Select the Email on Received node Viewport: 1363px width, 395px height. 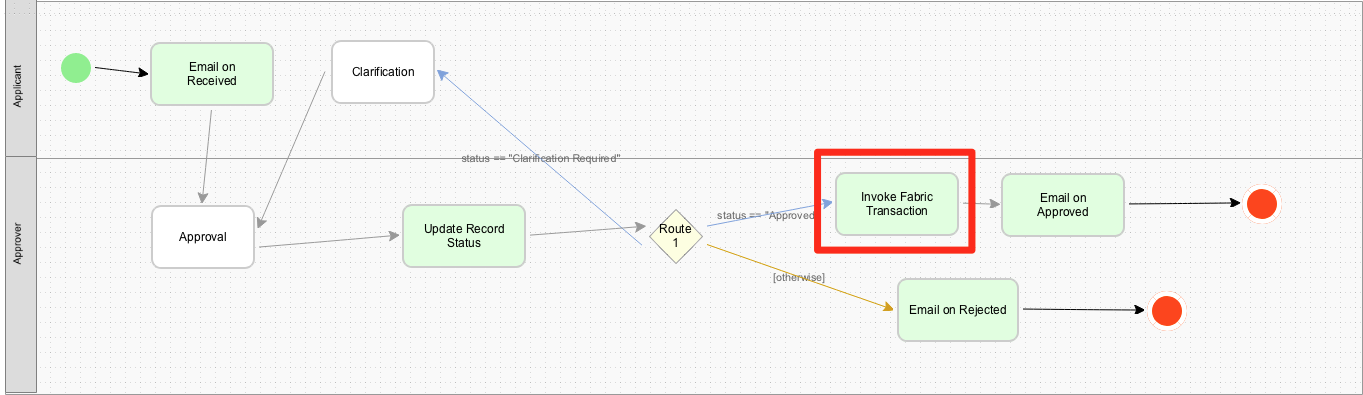(212, 73)
